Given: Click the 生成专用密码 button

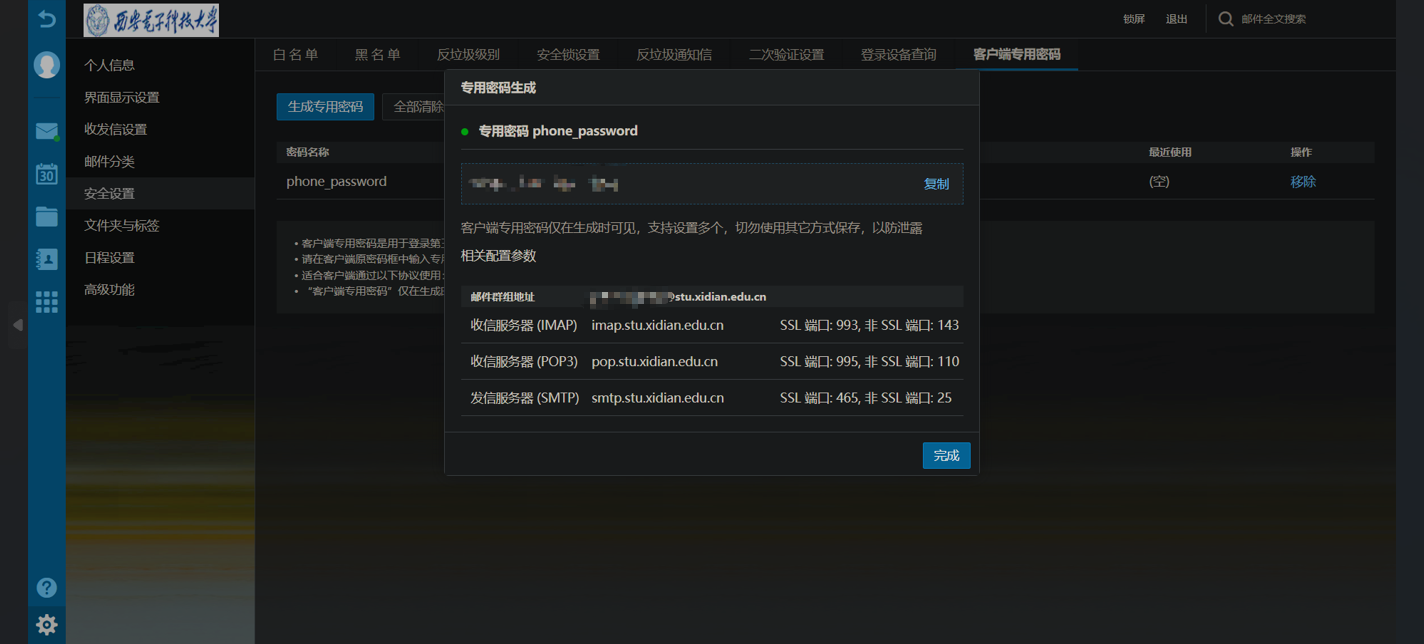Looking at the screenshot, I should [325, 107].
